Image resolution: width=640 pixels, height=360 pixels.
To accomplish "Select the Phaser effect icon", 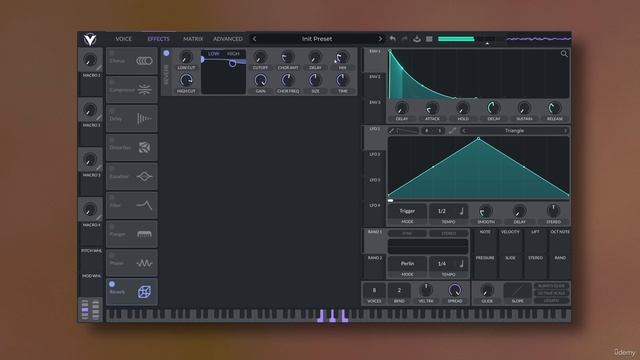I will click(x=144, y=263).
